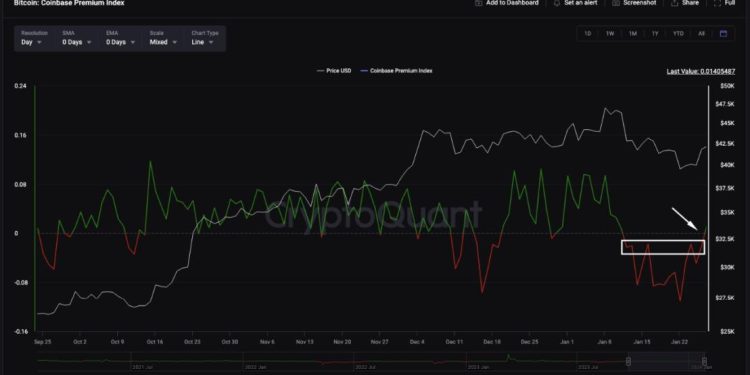Click the Oct 16 x-axis label

pos(154,342)
